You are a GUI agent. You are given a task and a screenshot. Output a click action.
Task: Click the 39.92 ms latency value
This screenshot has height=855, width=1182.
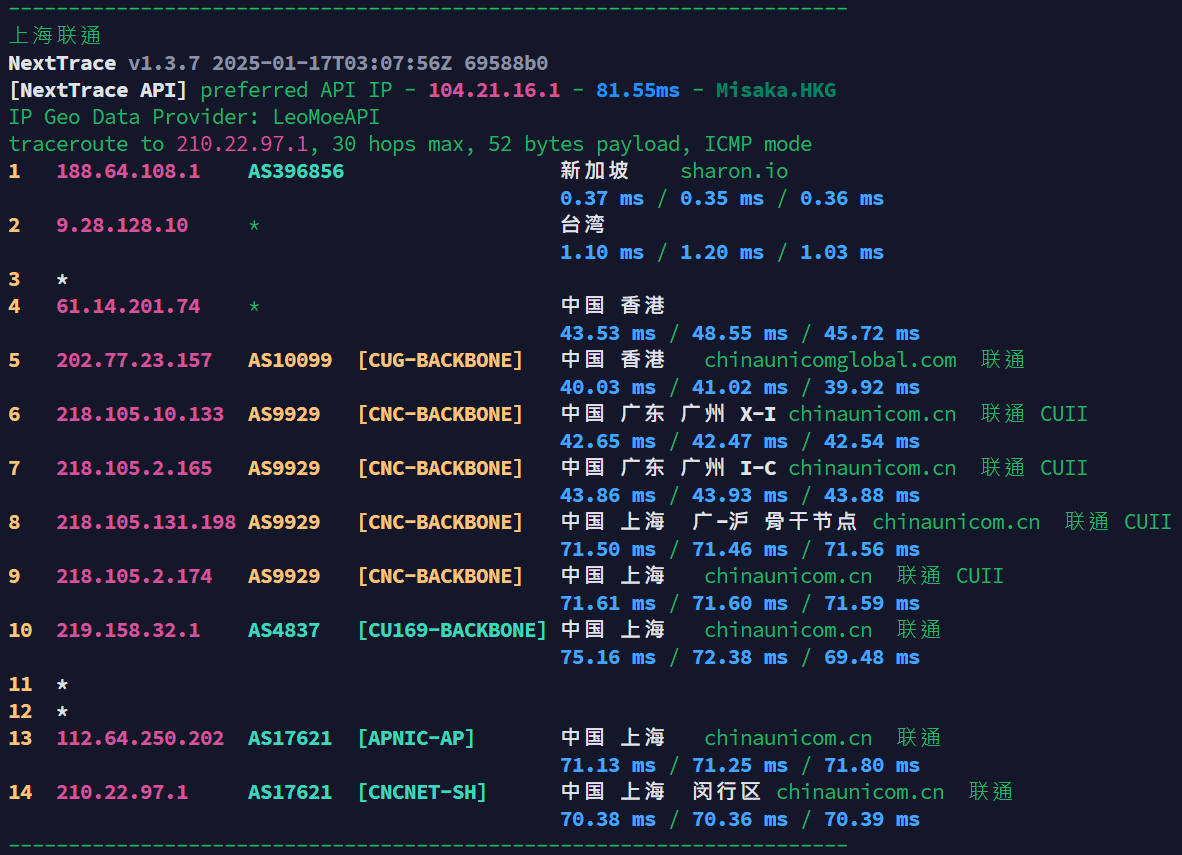click(871, 388)
